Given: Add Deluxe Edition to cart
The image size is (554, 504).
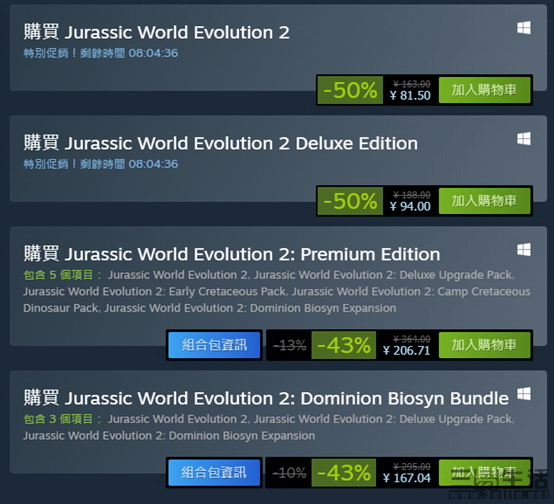Looking at the screenshot, I should [x=484, y=201].
